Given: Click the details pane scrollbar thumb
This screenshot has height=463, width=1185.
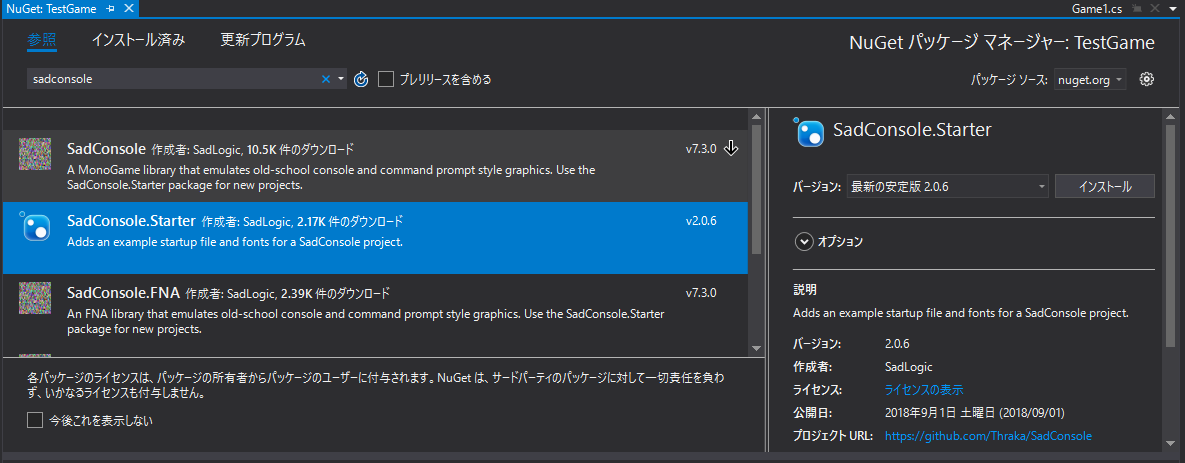Looking at the screenshot, I should coord(1171,234).
